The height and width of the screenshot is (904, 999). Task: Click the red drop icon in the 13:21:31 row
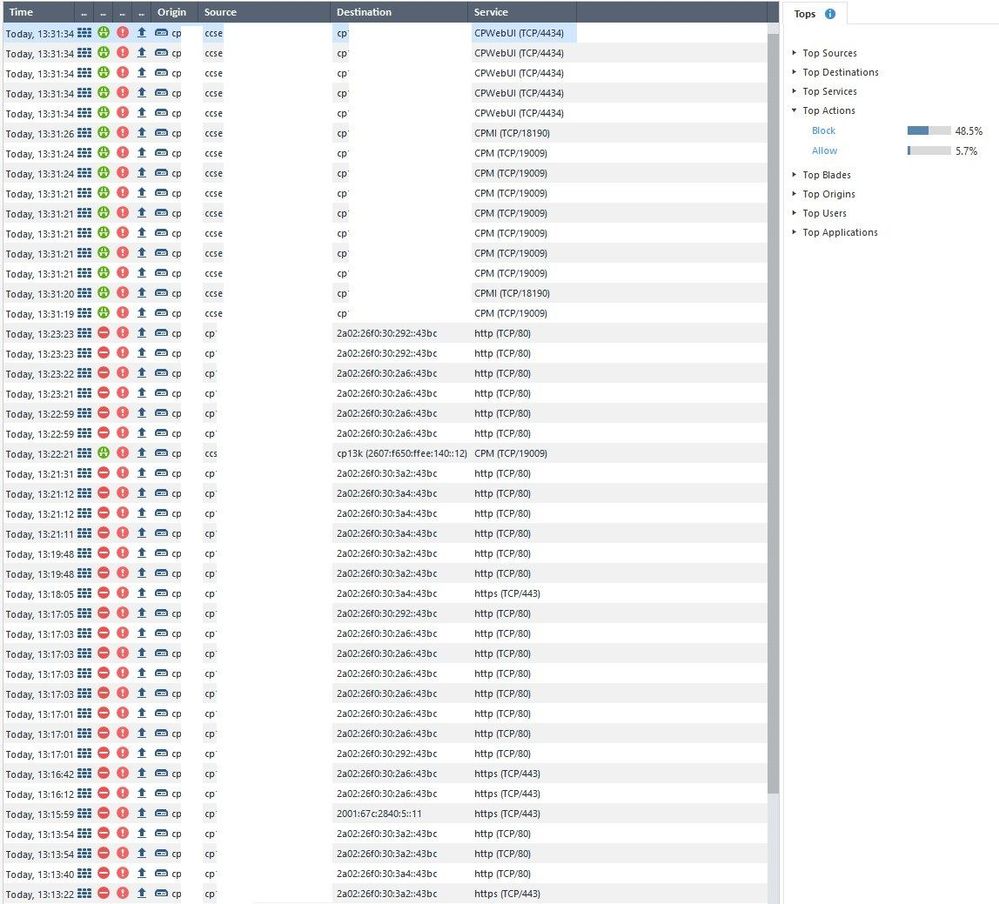pos(103,473)
